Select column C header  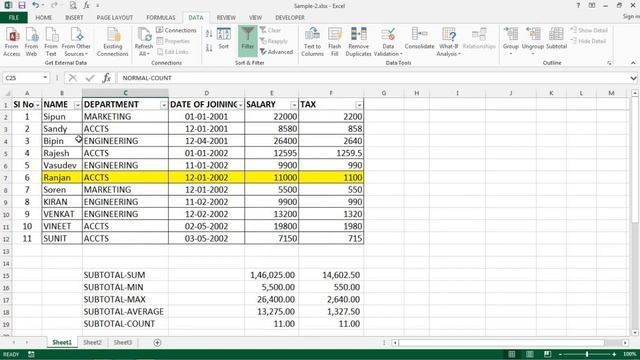click(125, 93)
